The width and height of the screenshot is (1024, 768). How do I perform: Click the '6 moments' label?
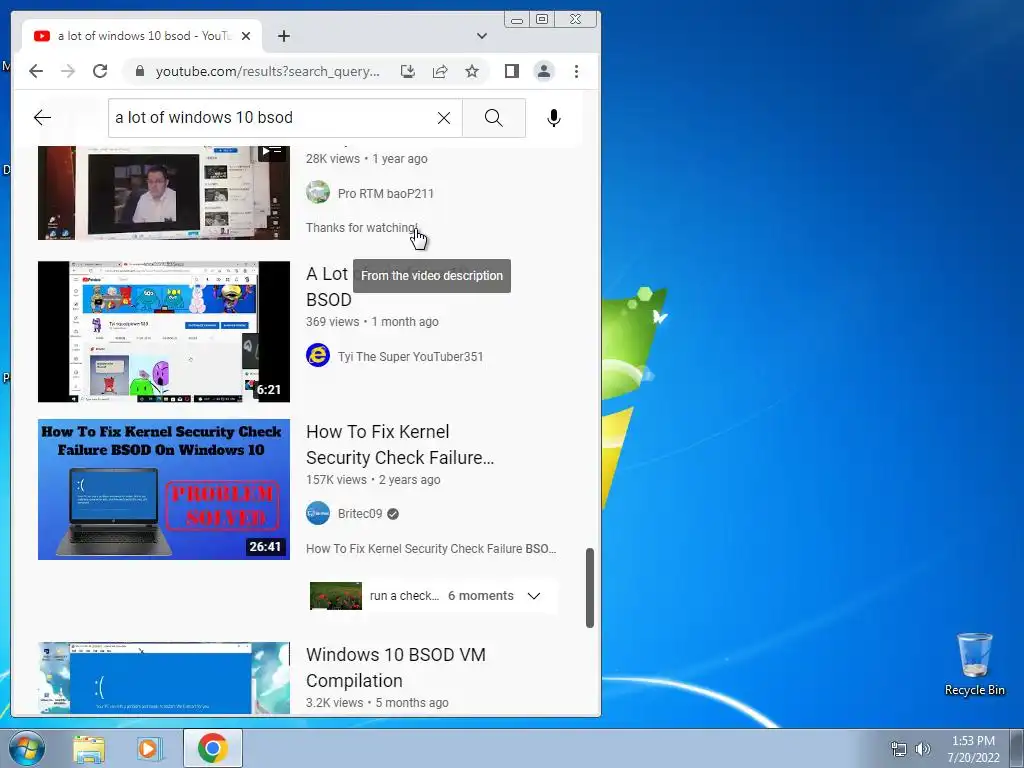click(x=481, y=596)
